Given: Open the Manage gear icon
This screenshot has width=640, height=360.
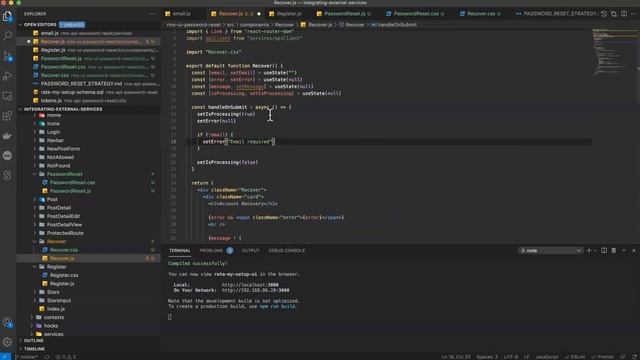Looking at the screenshot, I should (x=7, y=342).
